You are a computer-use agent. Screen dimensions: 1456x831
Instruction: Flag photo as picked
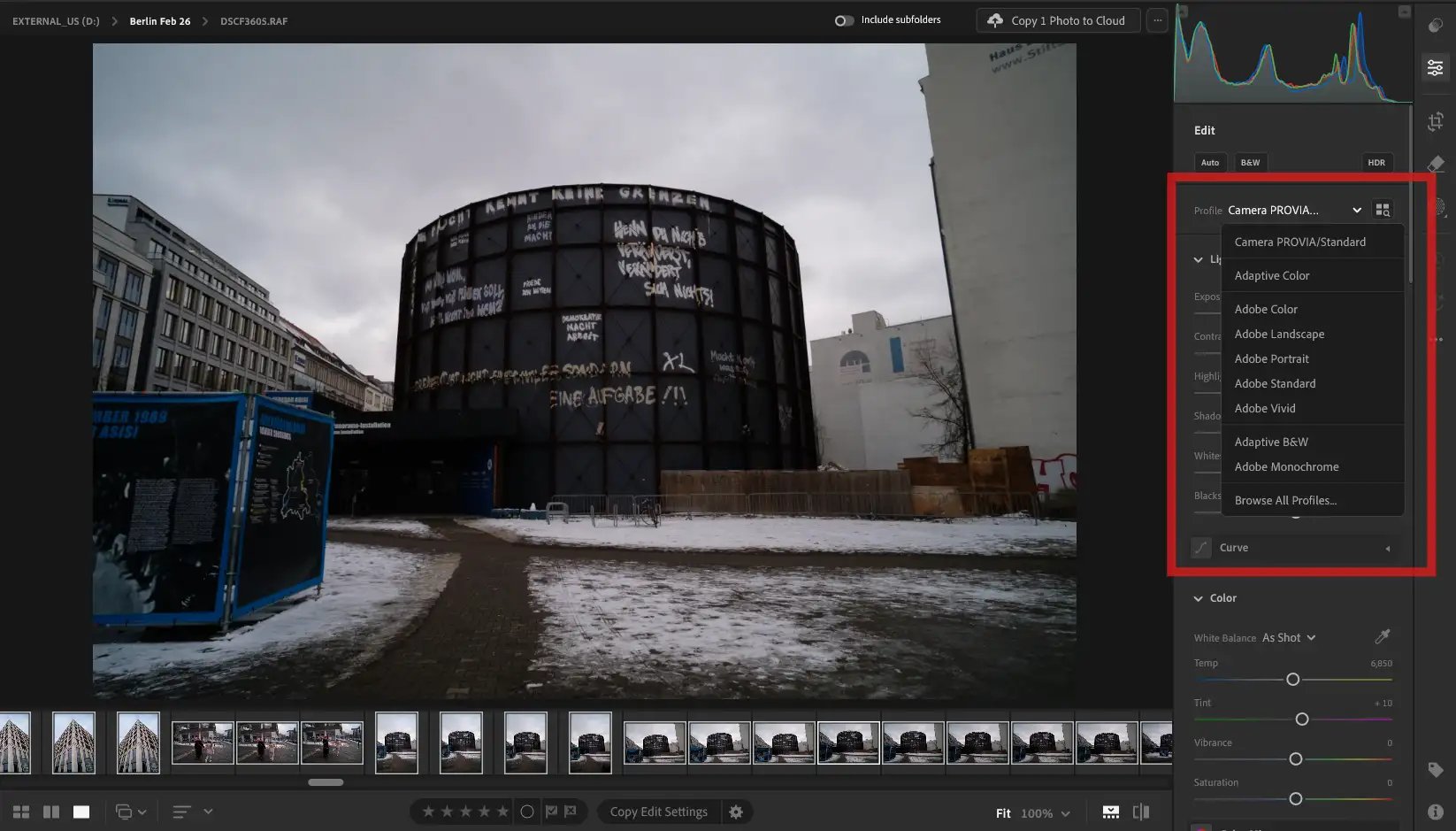point(551,812)
